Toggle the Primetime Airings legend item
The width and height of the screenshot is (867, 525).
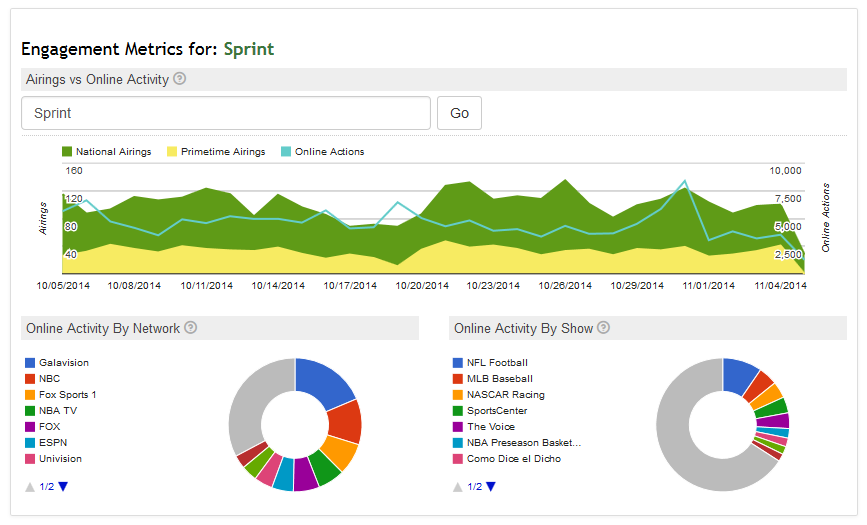tap(216, 152)
